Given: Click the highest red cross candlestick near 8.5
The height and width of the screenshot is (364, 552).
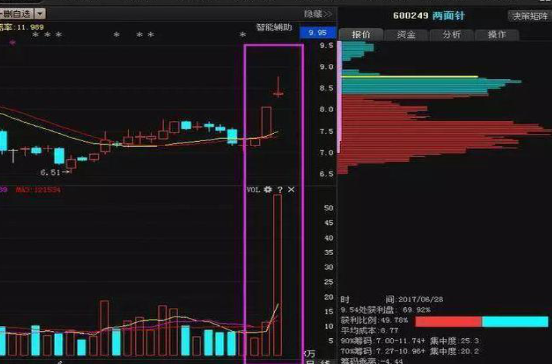Looking at the screenshot, I should 278,86.
